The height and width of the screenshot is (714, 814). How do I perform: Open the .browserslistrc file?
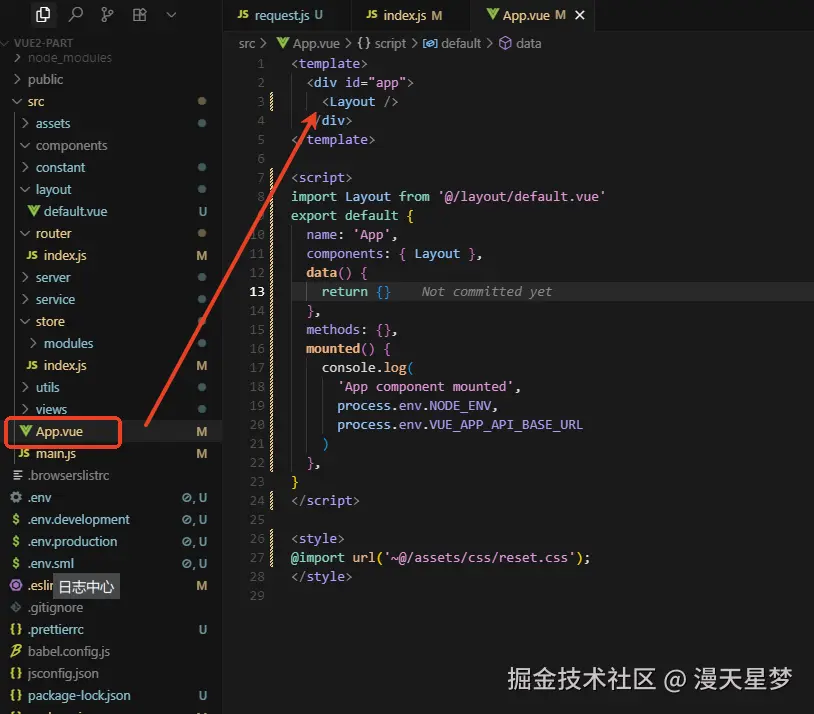pos(68,475)
